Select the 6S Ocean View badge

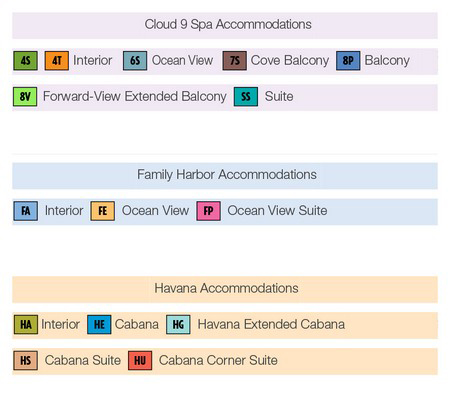[x=135, y=60]
